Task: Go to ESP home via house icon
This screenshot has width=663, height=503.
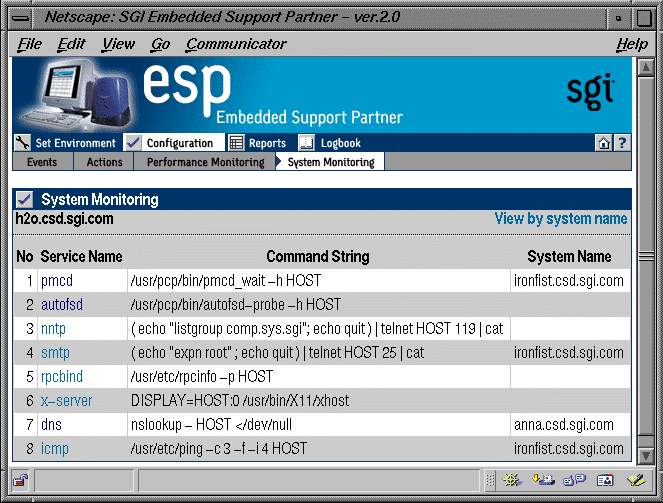Action: (x=603, y=143)
